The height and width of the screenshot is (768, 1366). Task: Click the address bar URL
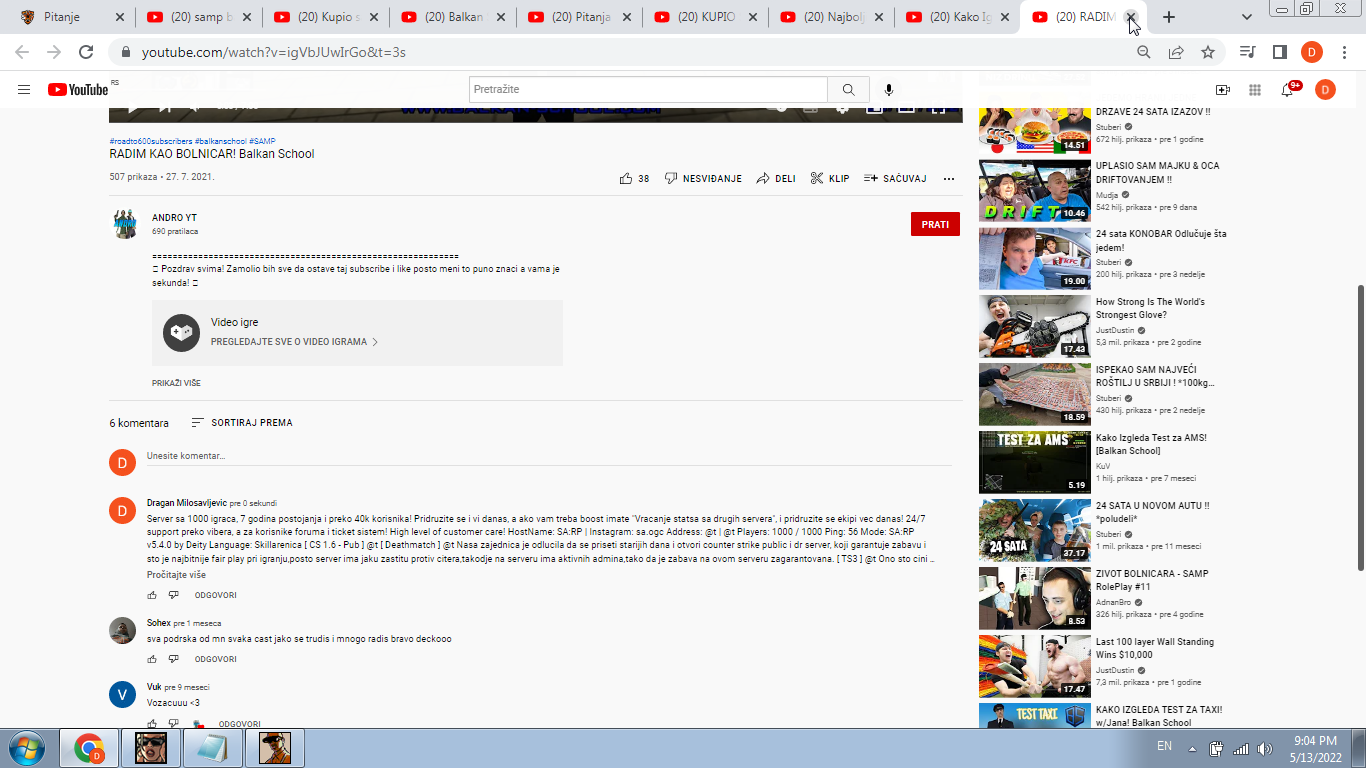(274, 52)
